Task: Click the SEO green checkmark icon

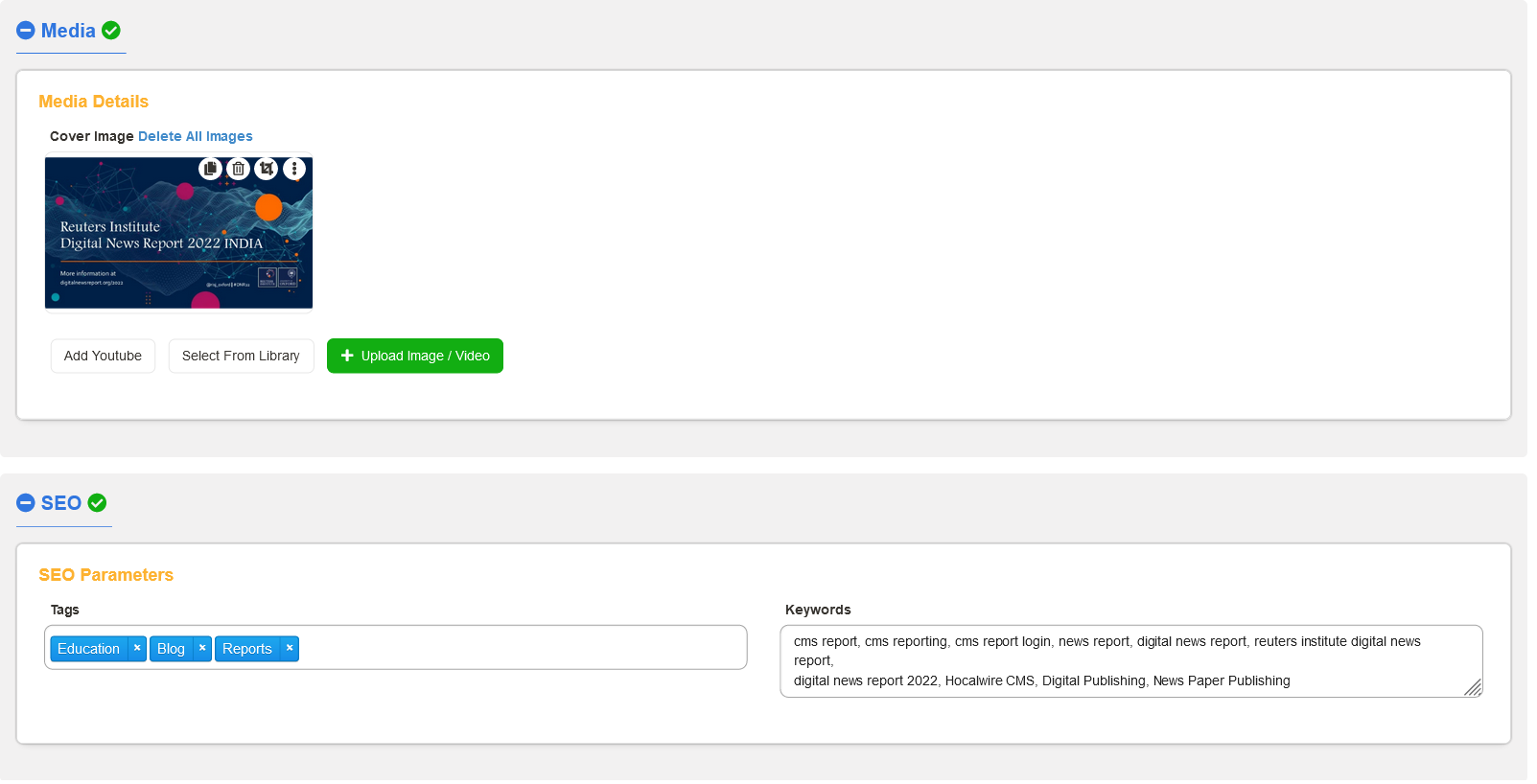Action: [x=97, y=503]
